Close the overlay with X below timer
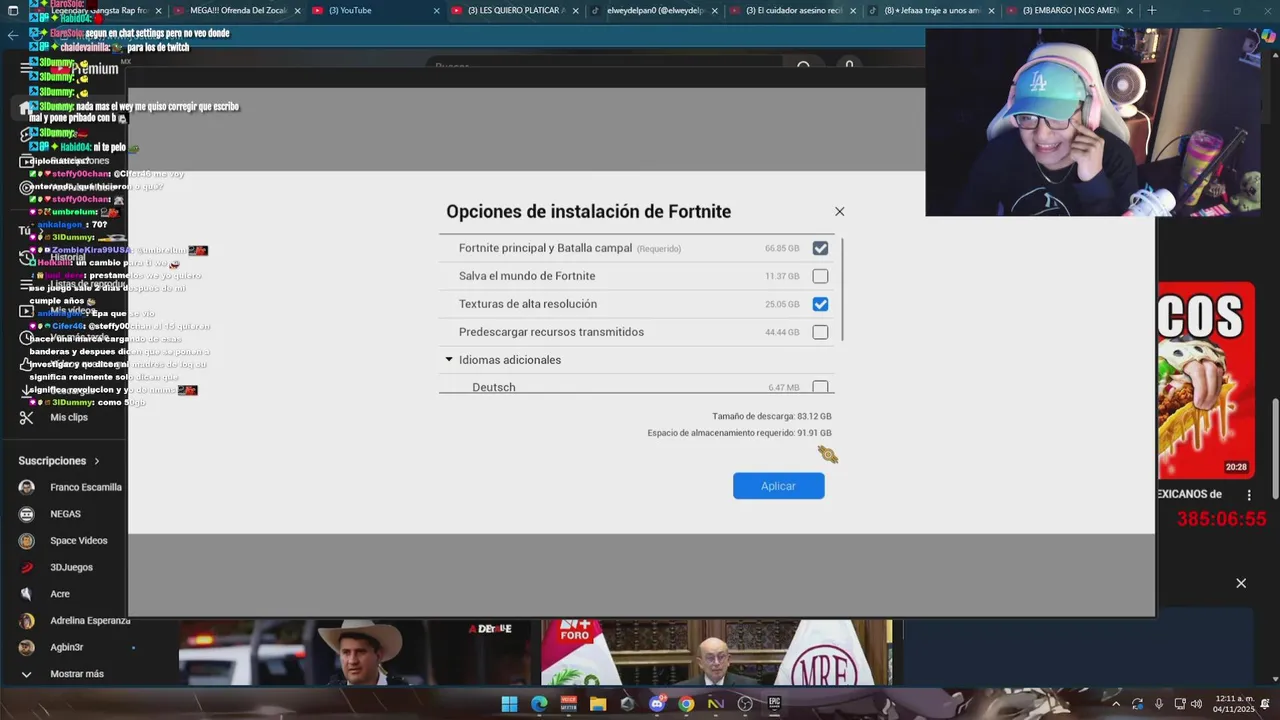 [x=1241, y=583]
